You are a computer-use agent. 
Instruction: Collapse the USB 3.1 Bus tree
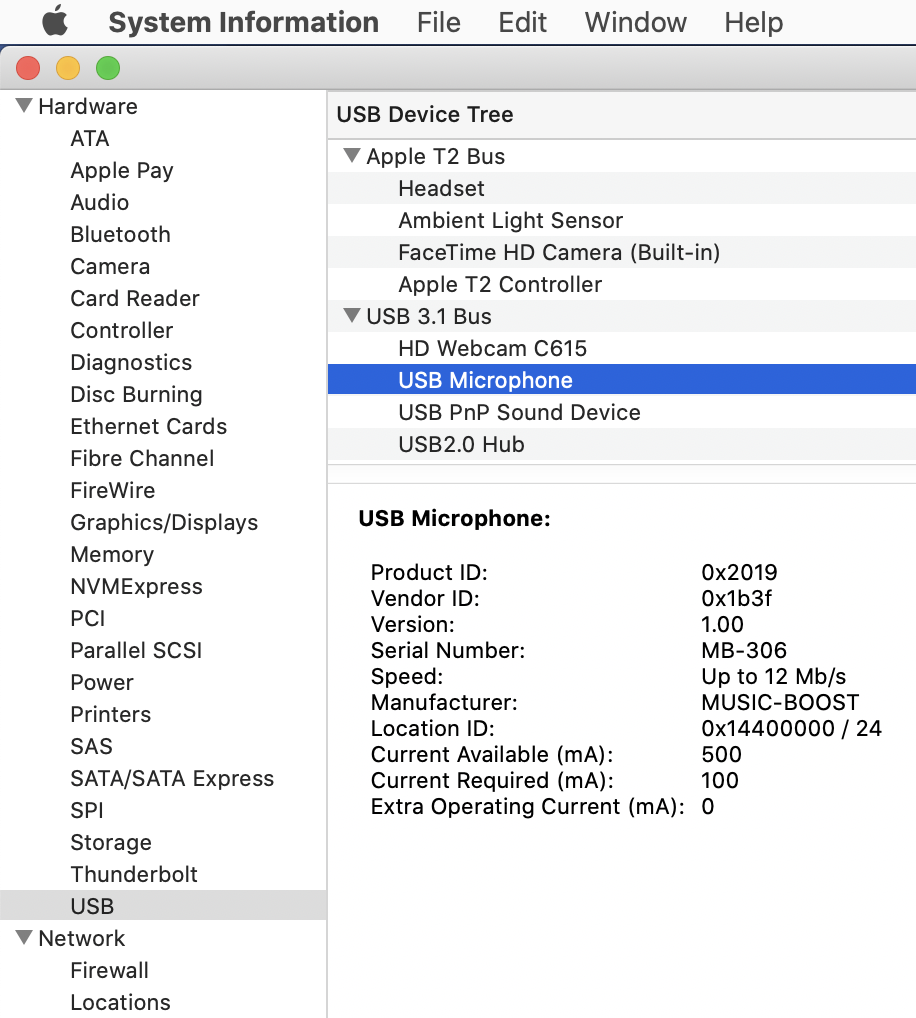[352, 316]
